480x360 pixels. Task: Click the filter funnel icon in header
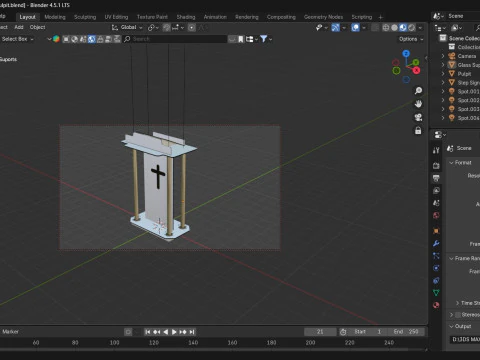[x=263, y=39]
